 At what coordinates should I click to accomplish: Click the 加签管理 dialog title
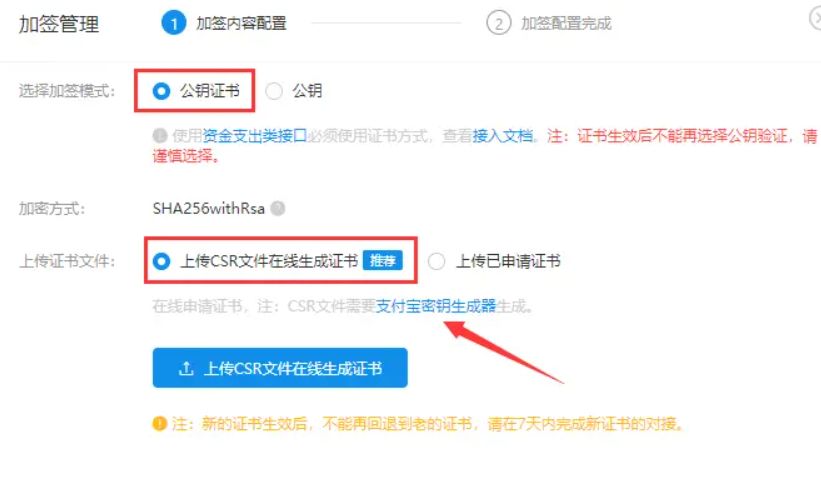[59, 24]
